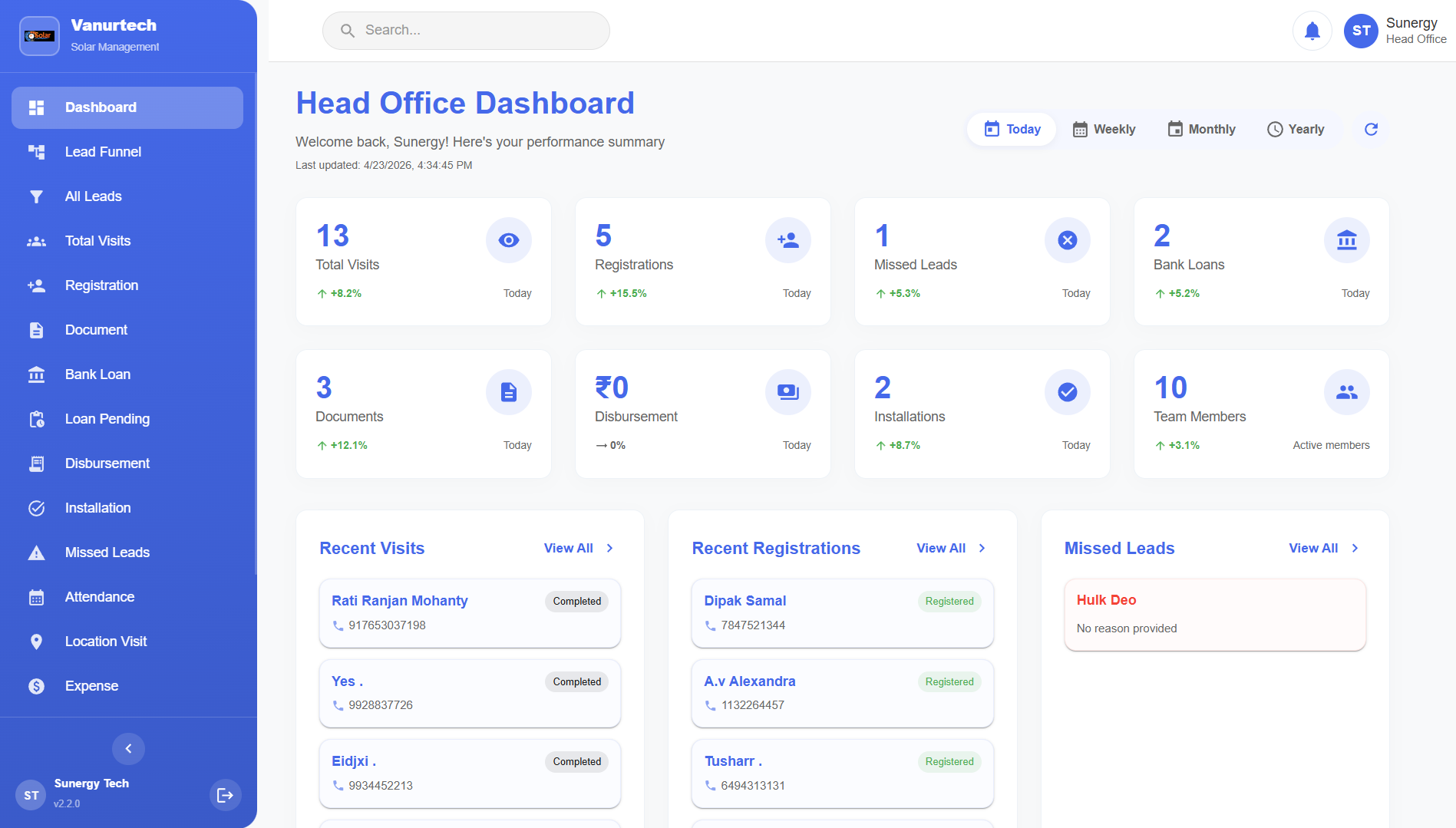1456x828 pixels.
Task: Switch to the Yearly period tab
Action: (1296, 129)
